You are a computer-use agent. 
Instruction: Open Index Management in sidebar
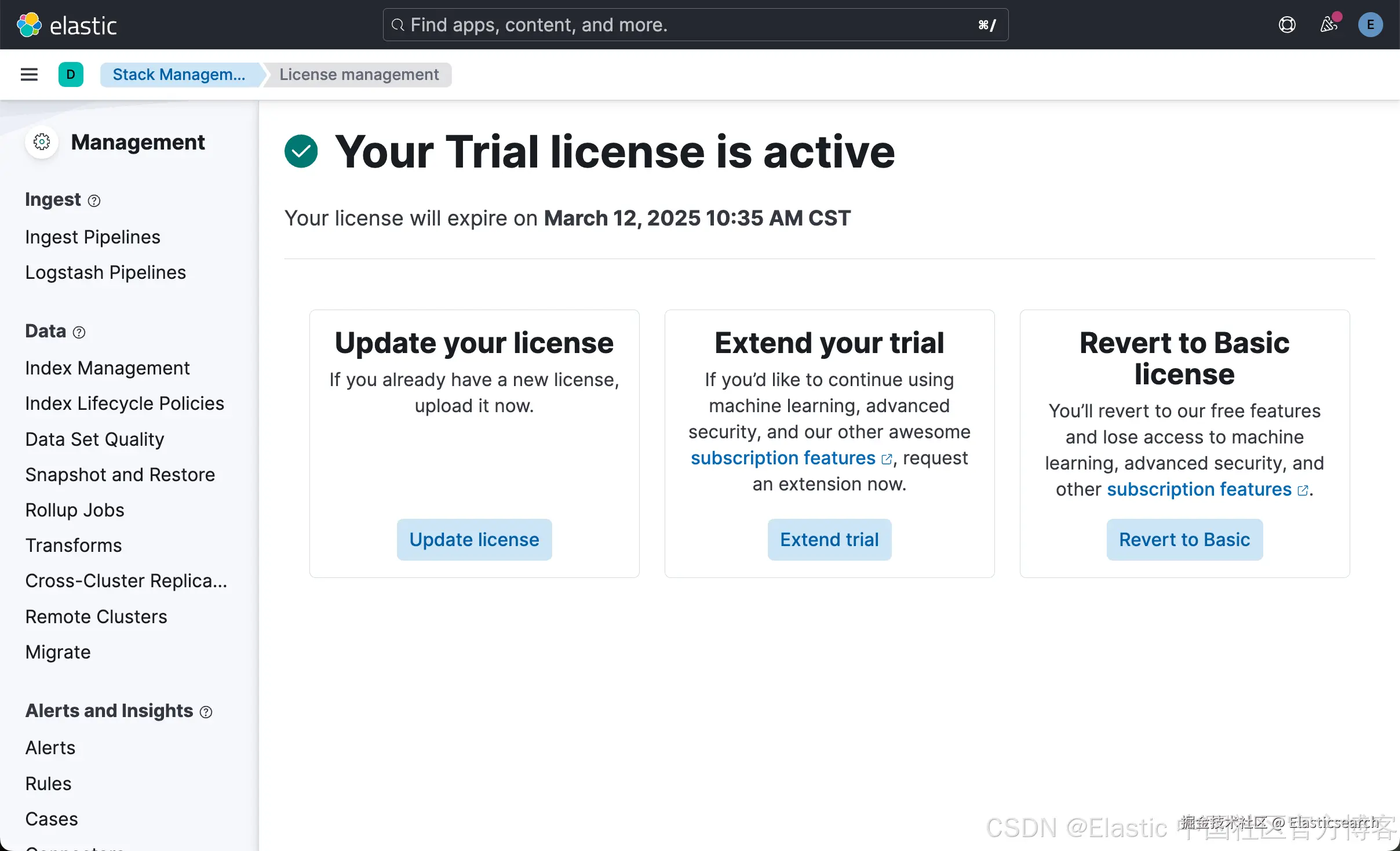[x=107, y=368]
